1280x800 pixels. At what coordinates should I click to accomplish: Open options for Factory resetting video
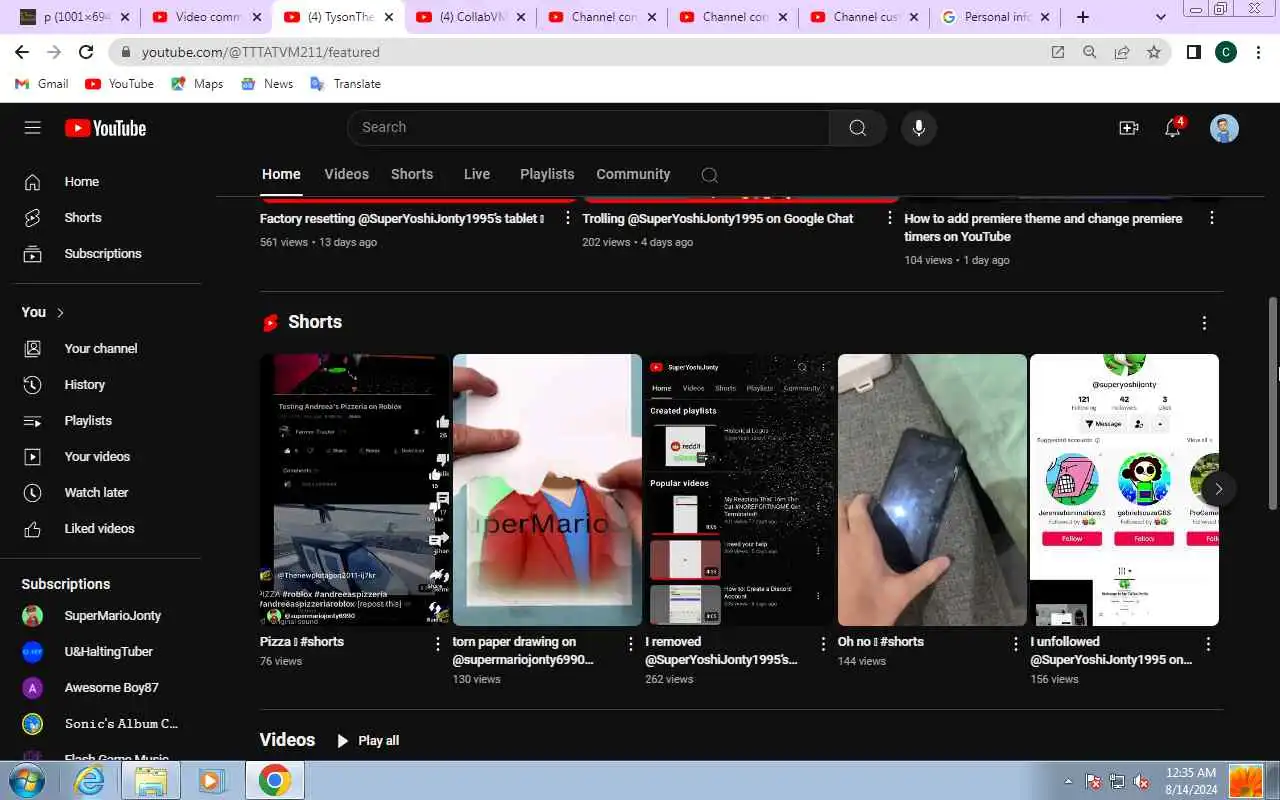[x=568, y=218]
